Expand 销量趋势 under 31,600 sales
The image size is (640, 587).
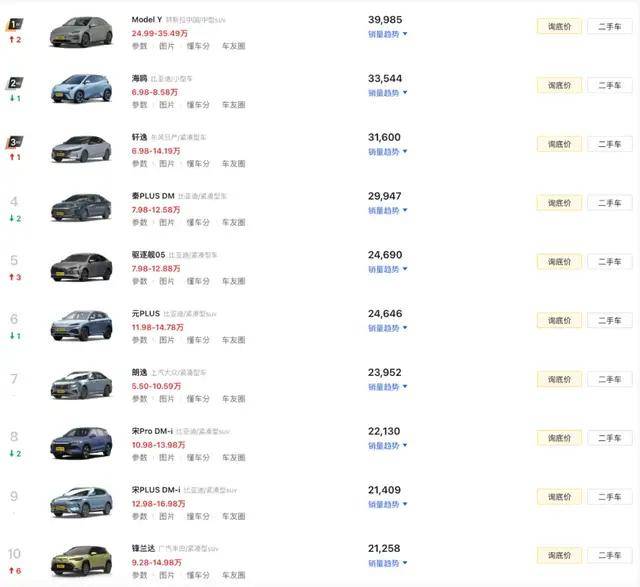pos(387,152)
